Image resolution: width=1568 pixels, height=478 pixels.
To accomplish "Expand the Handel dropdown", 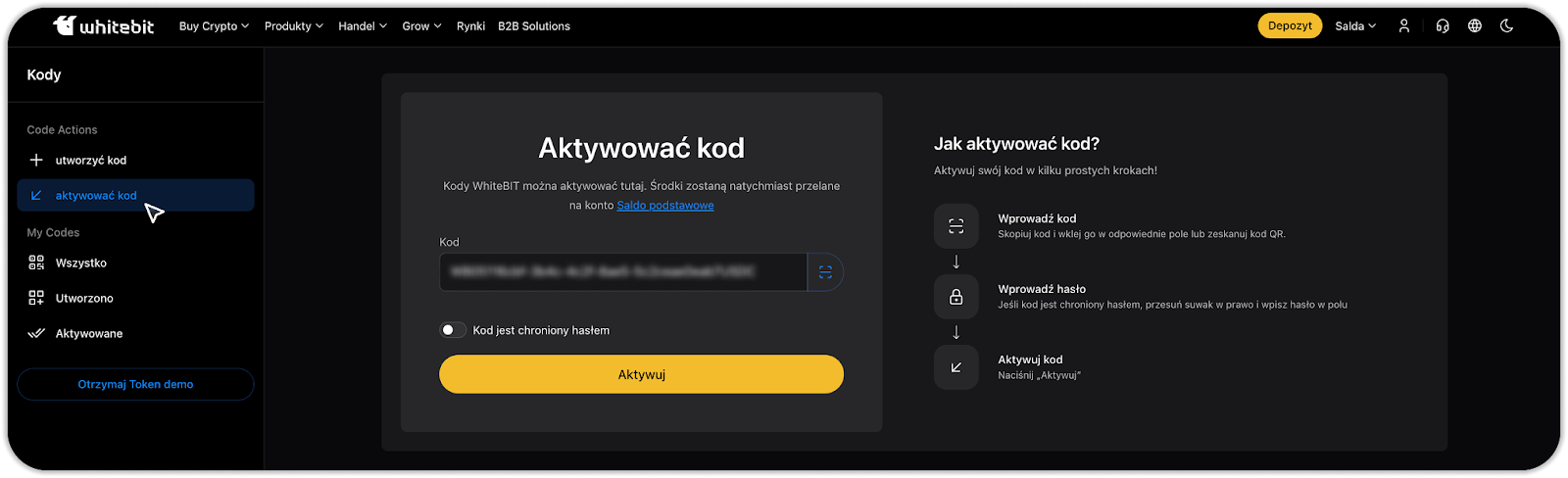I will [363, 26].
